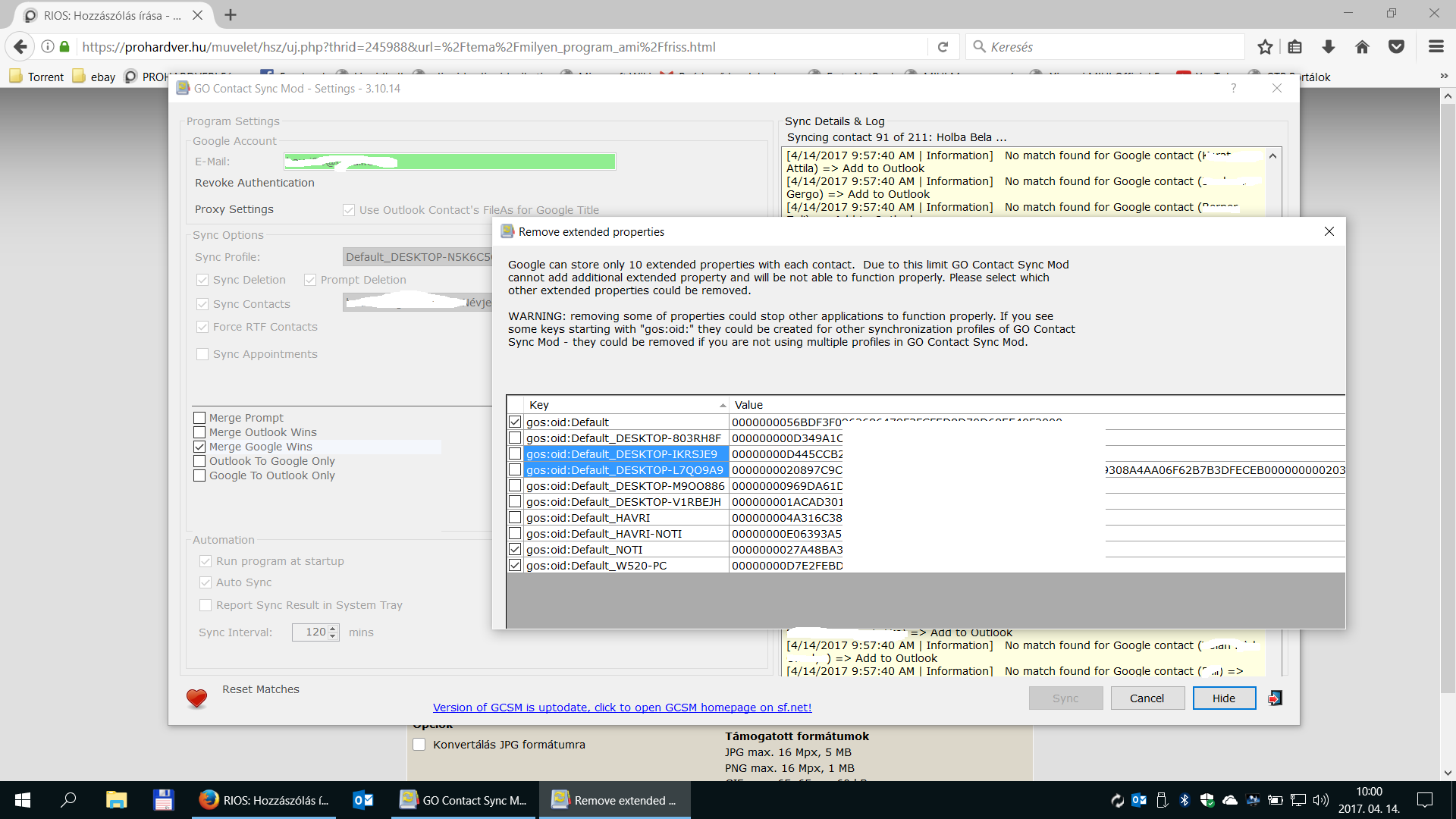Image resolution: width=1456 pixels, height=819 pixels.
Task: Open a new Firefox tab with plus icon
Action: coord(231,15)
